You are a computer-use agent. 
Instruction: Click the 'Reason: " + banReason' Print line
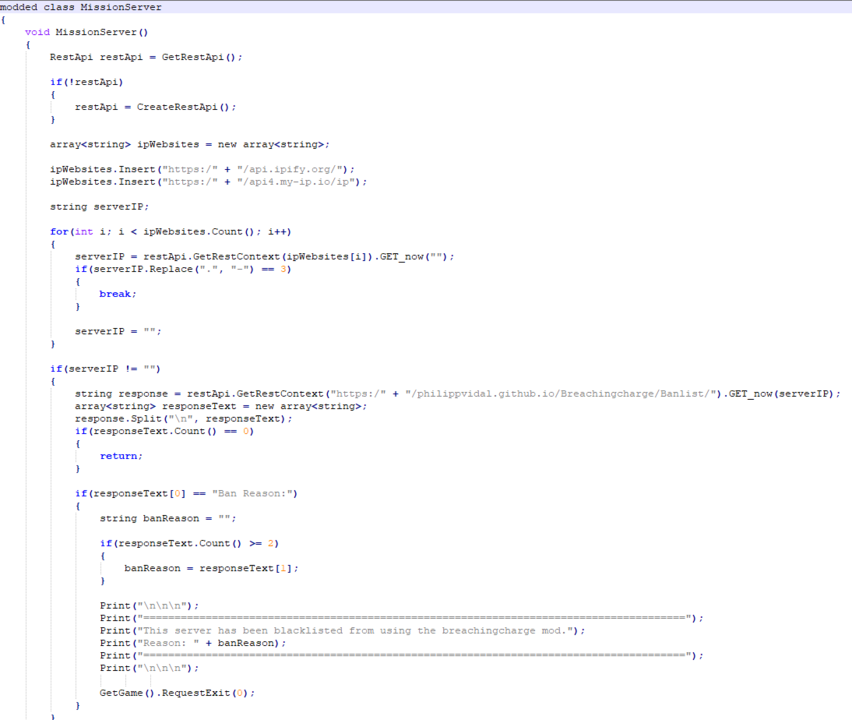coord(193,643)
